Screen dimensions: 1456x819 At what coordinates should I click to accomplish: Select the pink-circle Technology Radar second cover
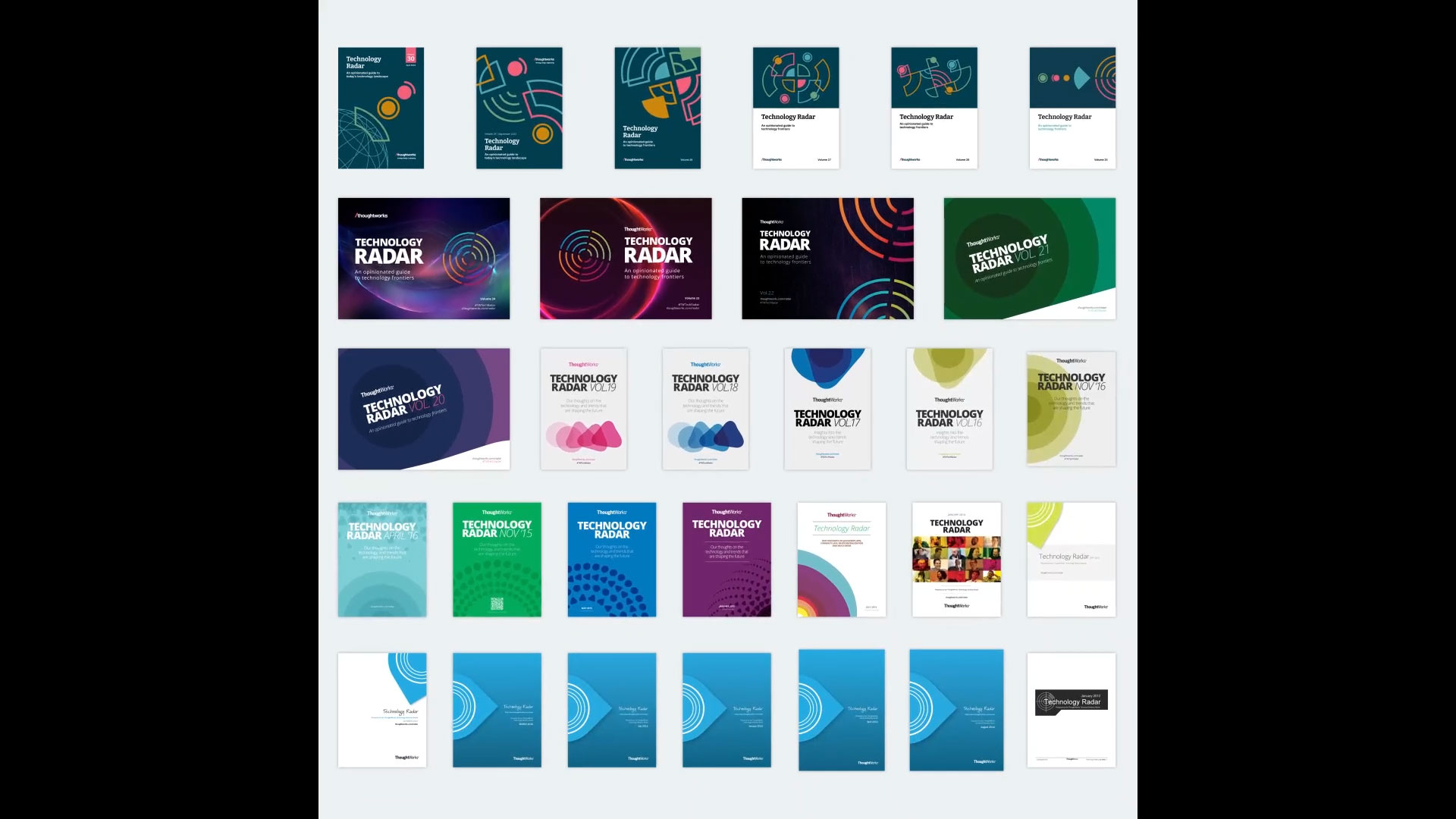pyautogui.click(x=519, y=107)
